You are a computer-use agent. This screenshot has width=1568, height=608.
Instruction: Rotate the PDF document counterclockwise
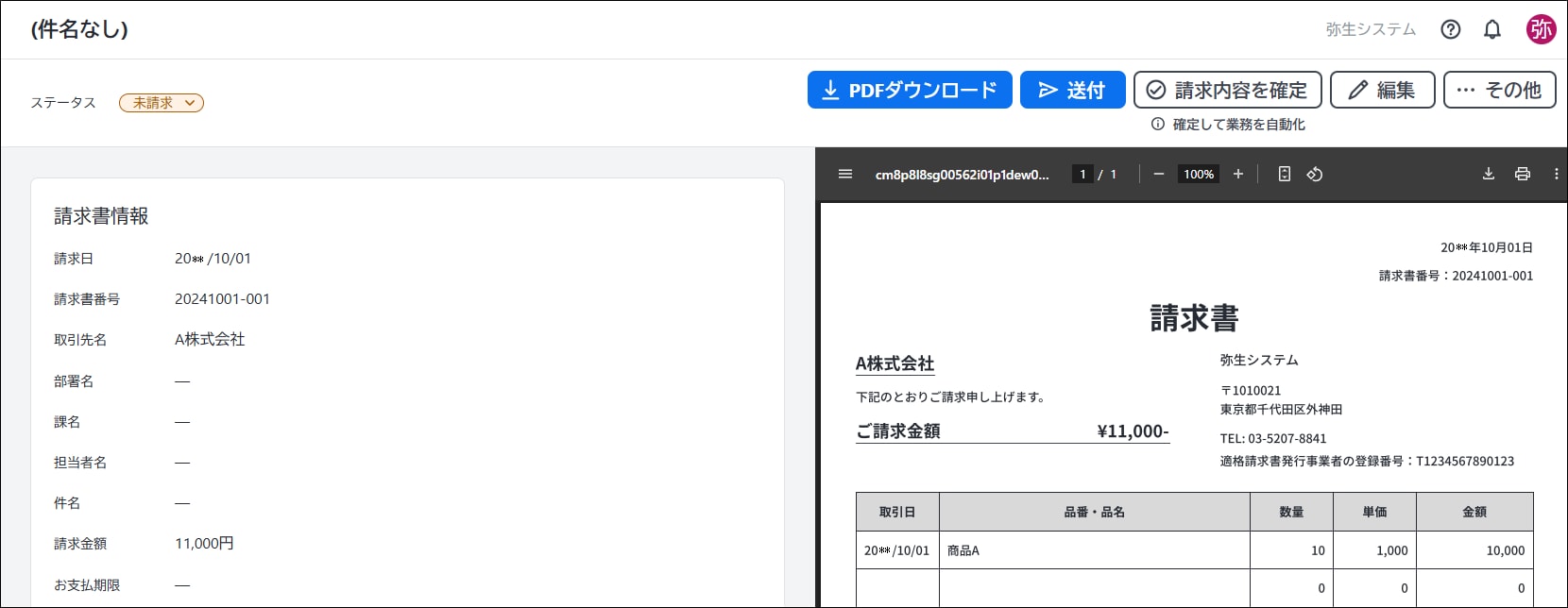click(x=1314, y=174)
